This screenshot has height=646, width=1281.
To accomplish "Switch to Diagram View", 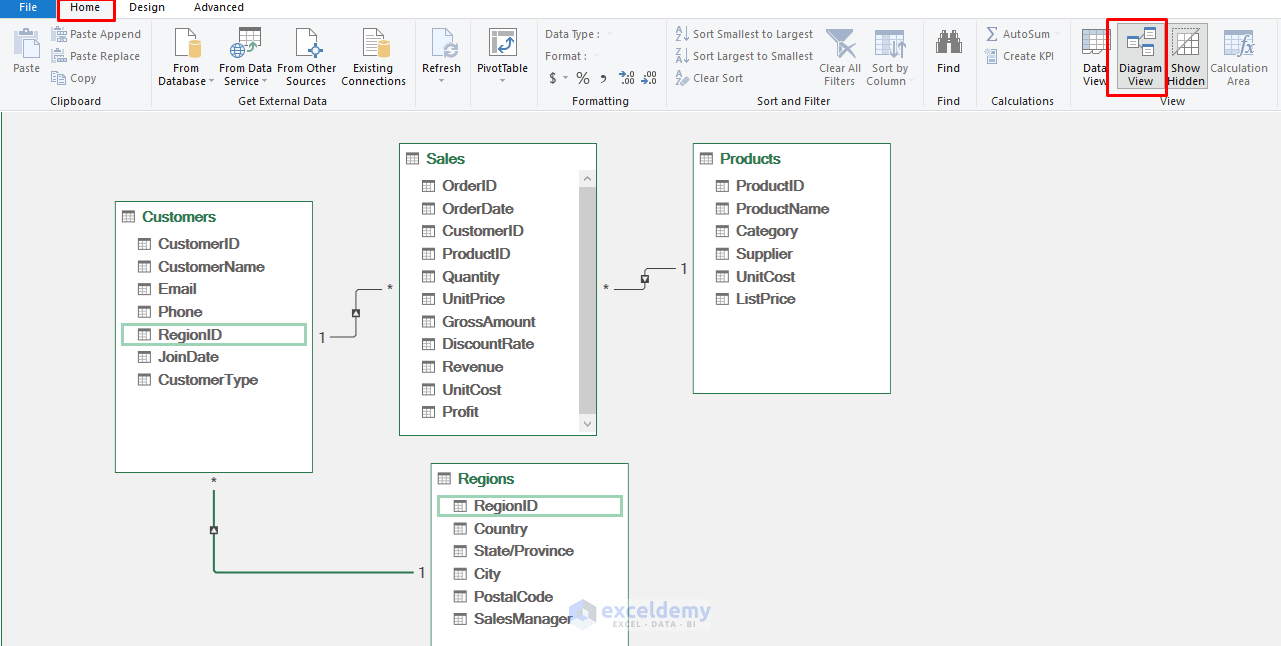I will click(x=1140, y=57).
